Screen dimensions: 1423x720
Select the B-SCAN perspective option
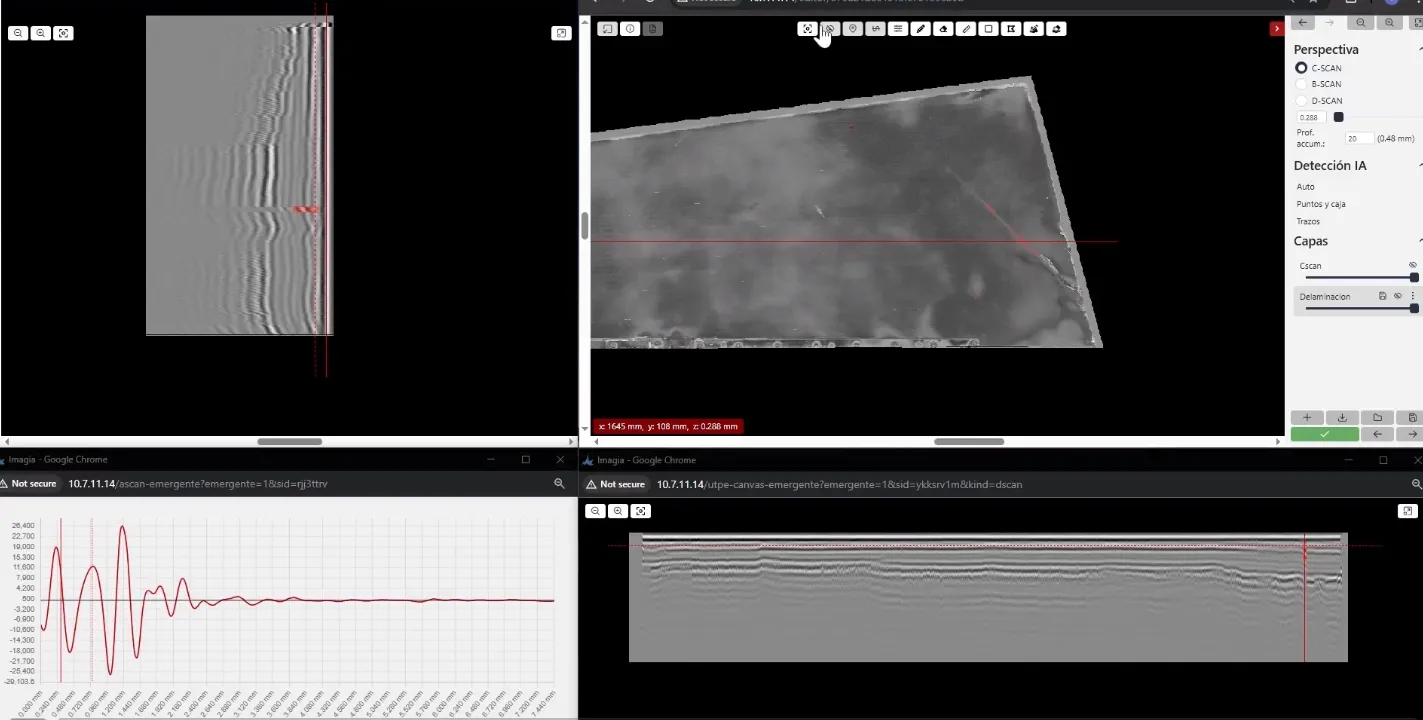(x=1301, y=84)
